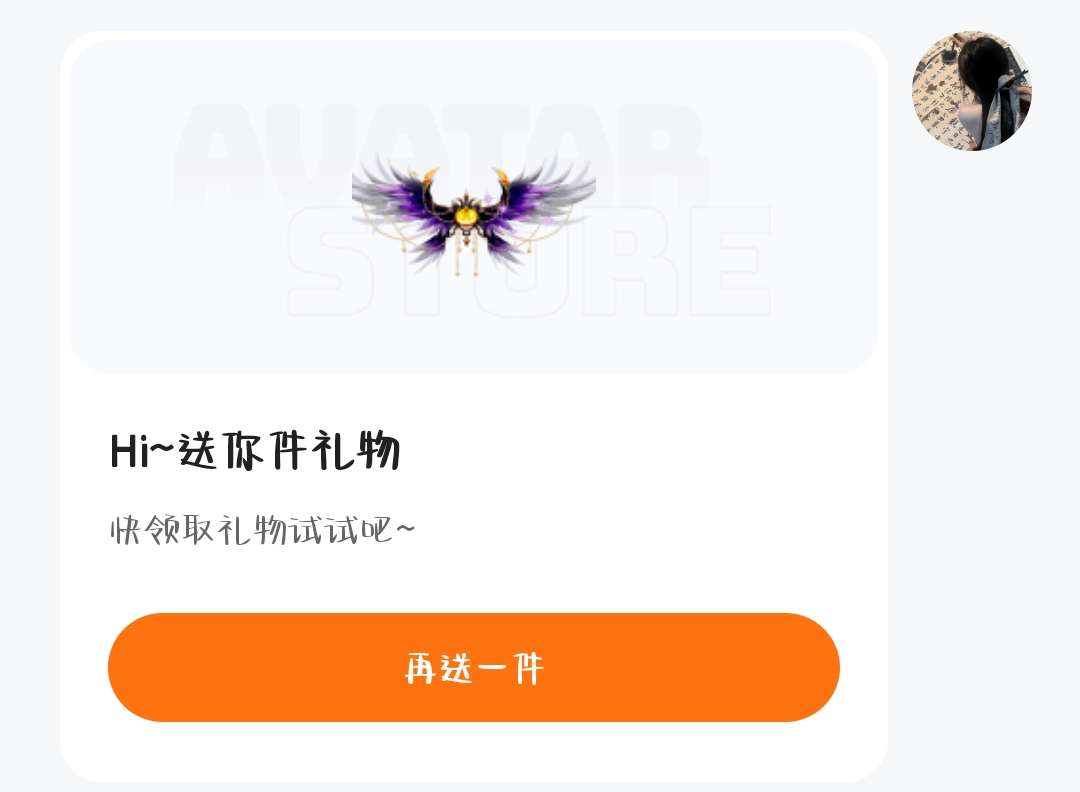1080x792 pixels.
Task: Click the gray gift preview panel
Action: [x=474, y=207]
